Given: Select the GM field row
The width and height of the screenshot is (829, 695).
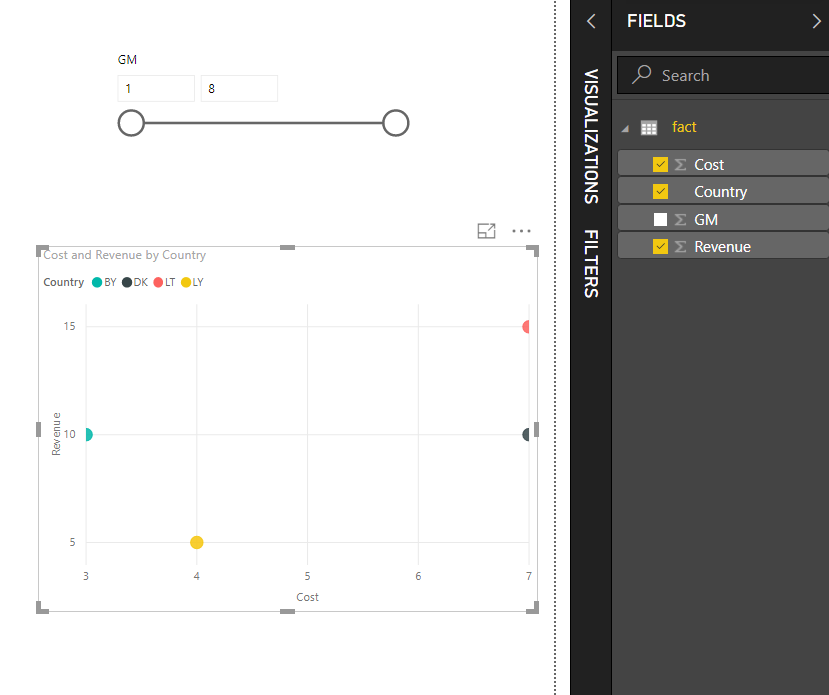Looking at the screenshot, I should coord(723,219).
